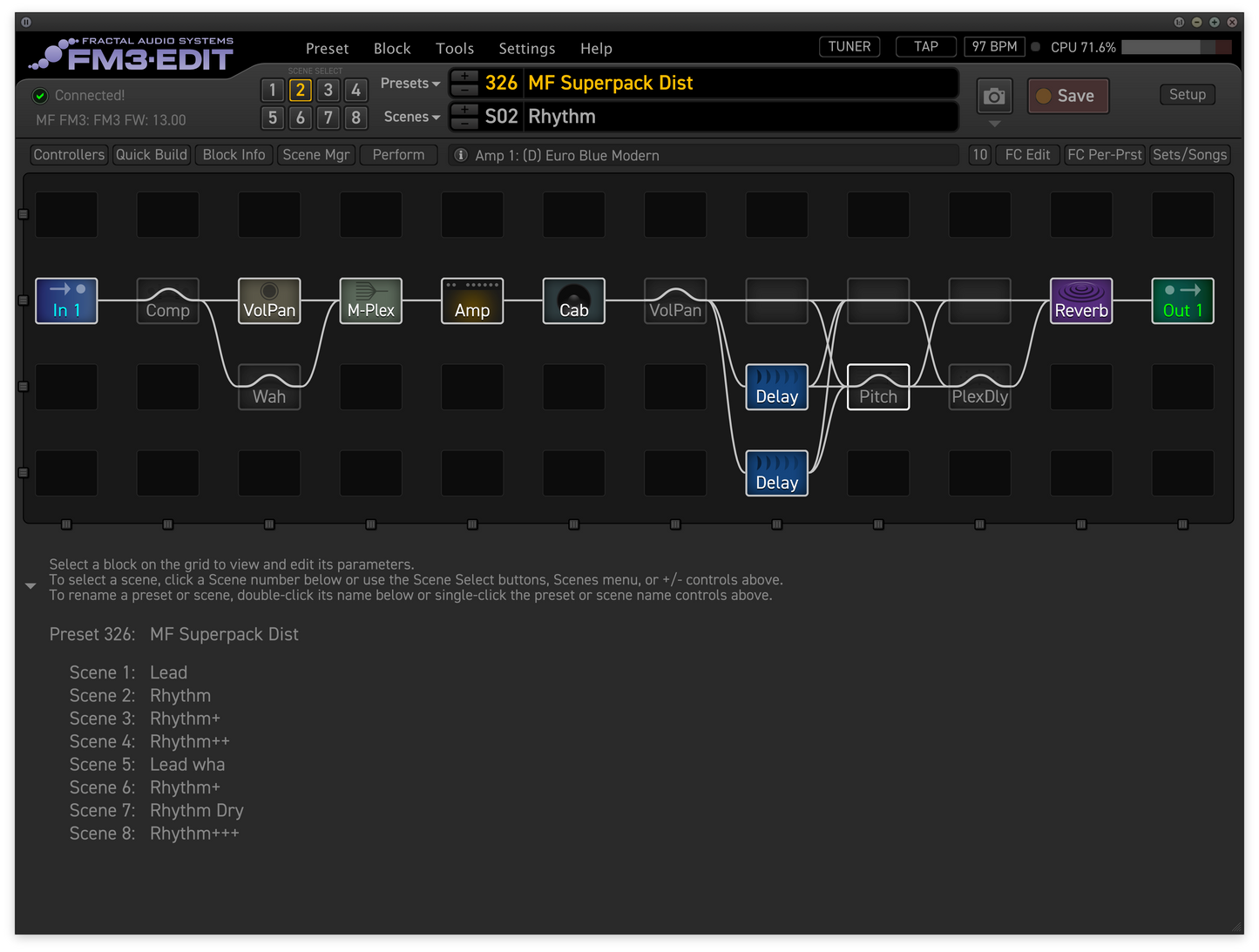Open the Preset menu
The height and width of the screenshot is (952, 1259).
[328, 49]
